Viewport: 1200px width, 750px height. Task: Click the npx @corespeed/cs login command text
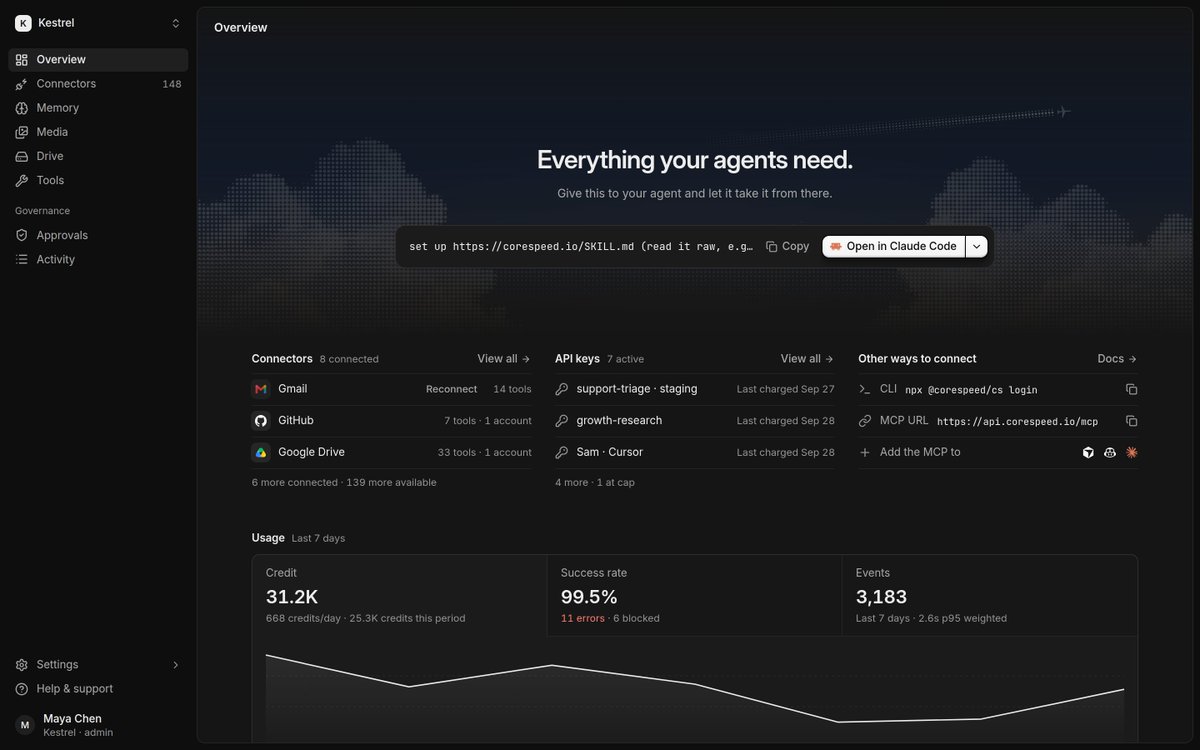pos(971,390)
